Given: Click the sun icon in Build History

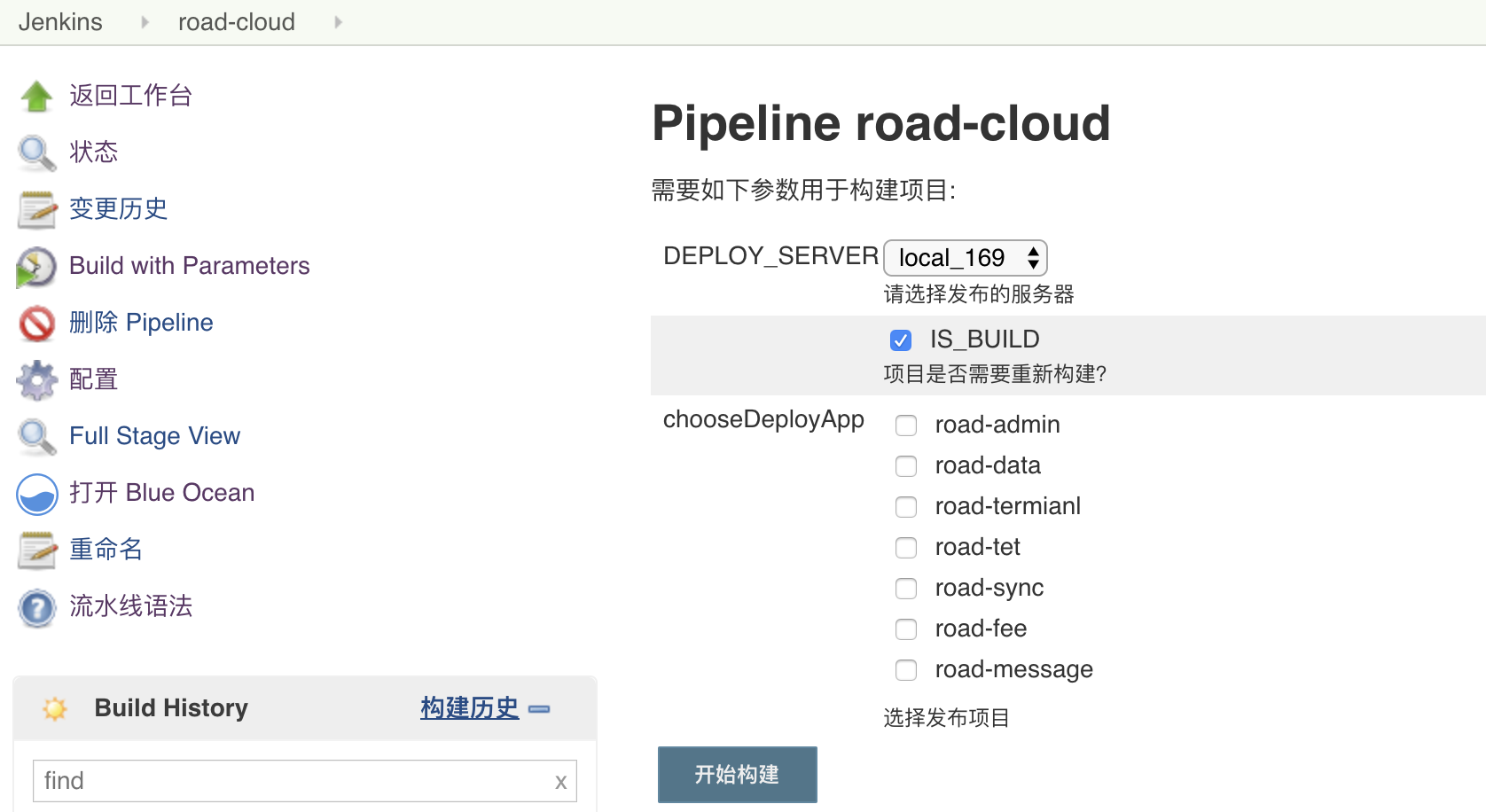Looking at the screenshot, I should 55,708.
